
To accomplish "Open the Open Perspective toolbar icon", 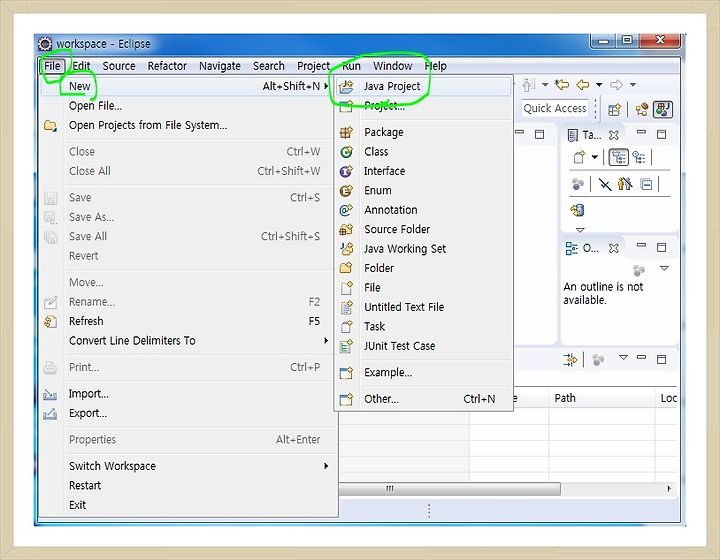I will (614, 110).
